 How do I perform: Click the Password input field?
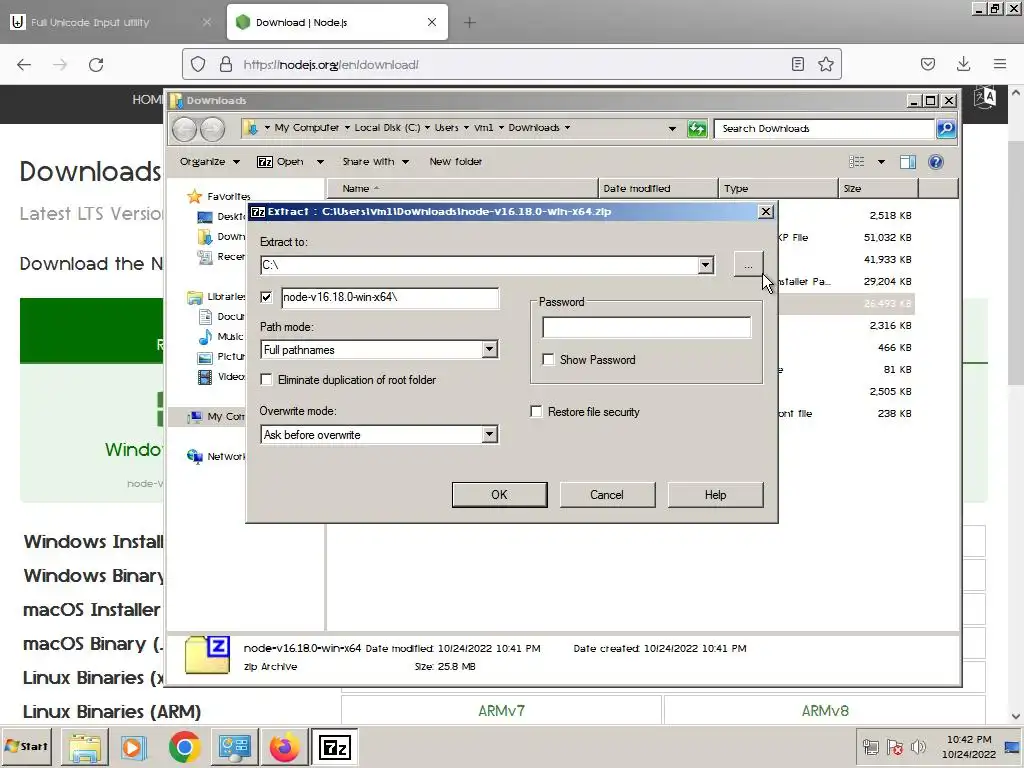click(647, 327)
